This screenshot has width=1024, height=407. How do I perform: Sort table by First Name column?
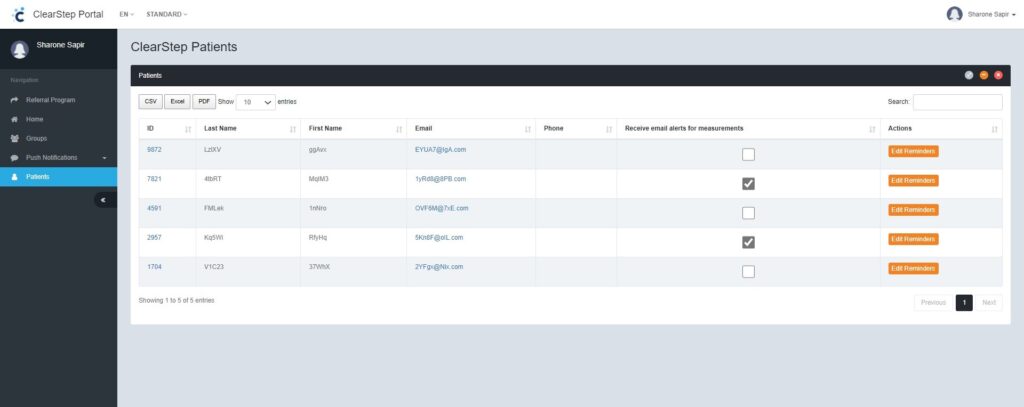[x=398, y=129]
